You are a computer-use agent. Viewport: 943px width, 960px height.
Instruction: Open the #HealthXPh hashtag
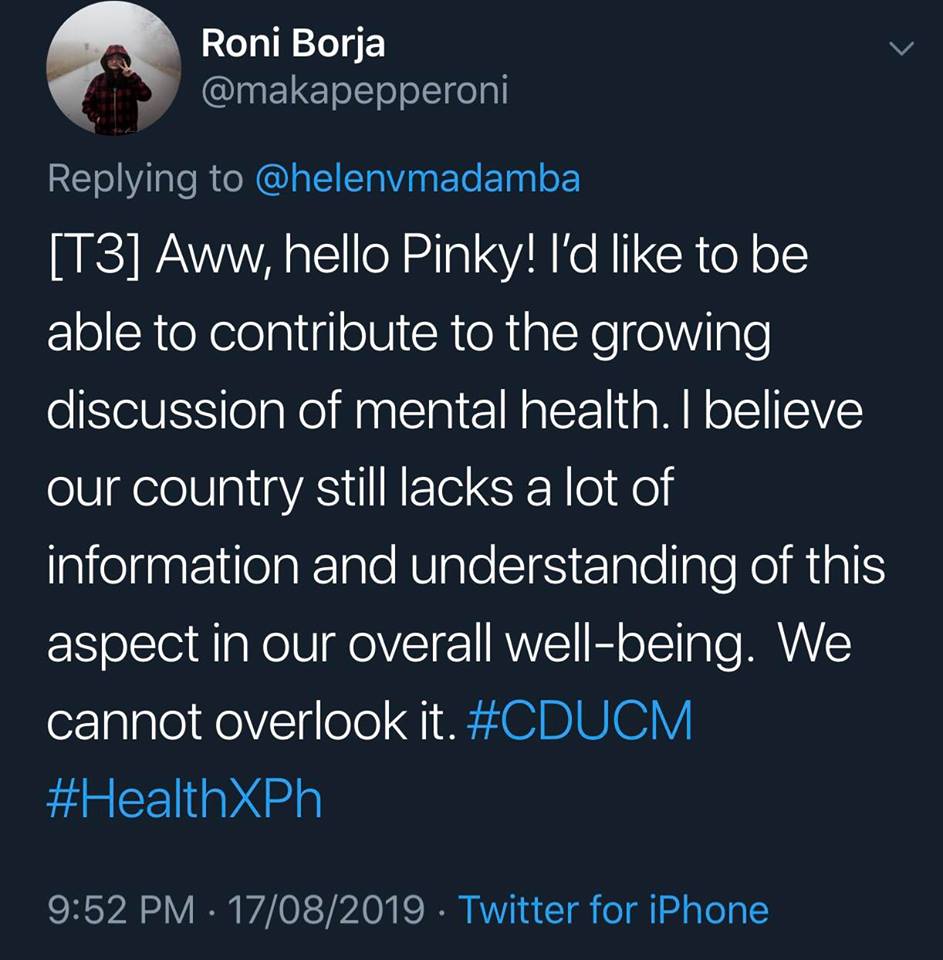click(x=185, y=799)
